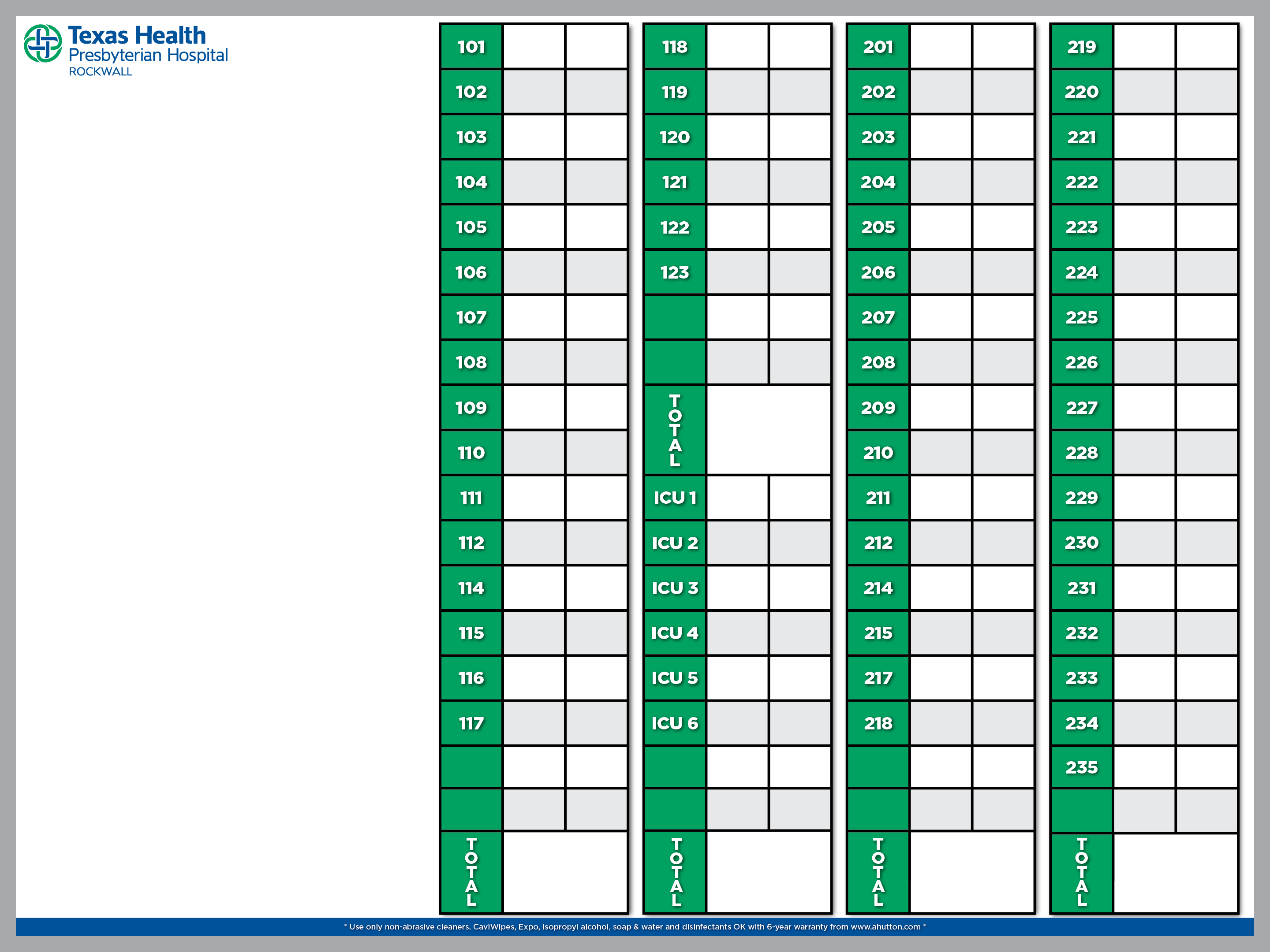The width and height of the screenshot is (1270, 952).
Task: Click the TOTAL label at bottom of 101 column
Action: point(471,872)
